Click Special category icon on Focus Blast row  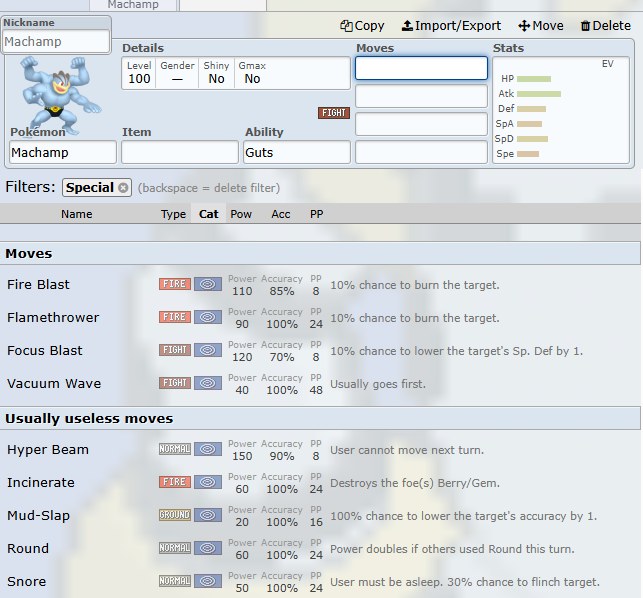[208, 350]
